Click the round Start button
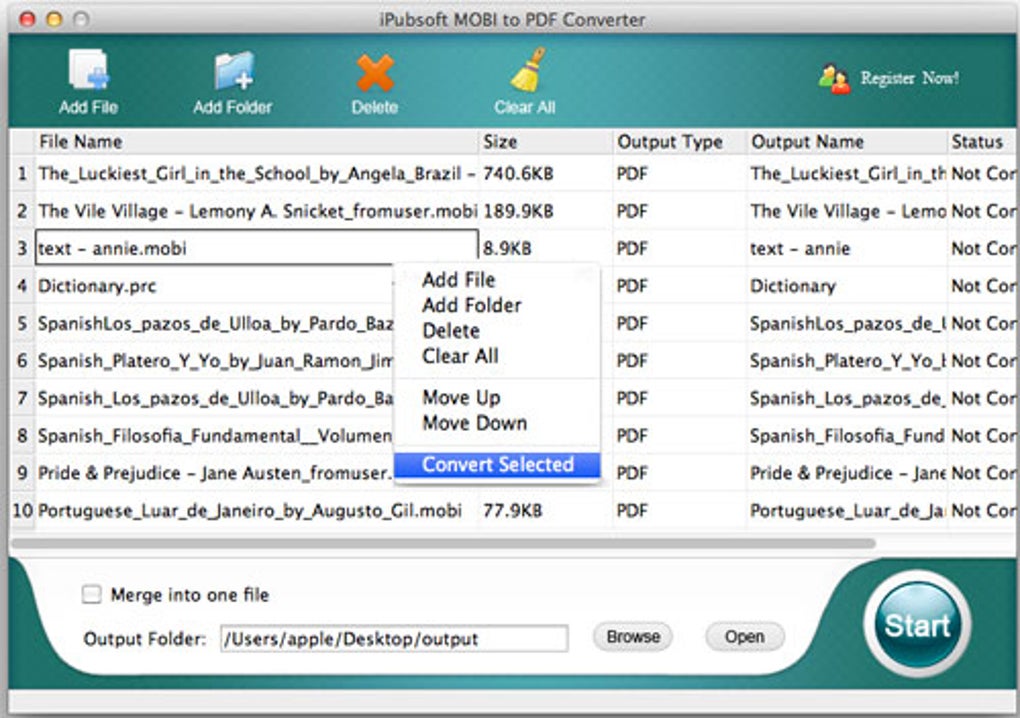 click(x=917, y=624)
